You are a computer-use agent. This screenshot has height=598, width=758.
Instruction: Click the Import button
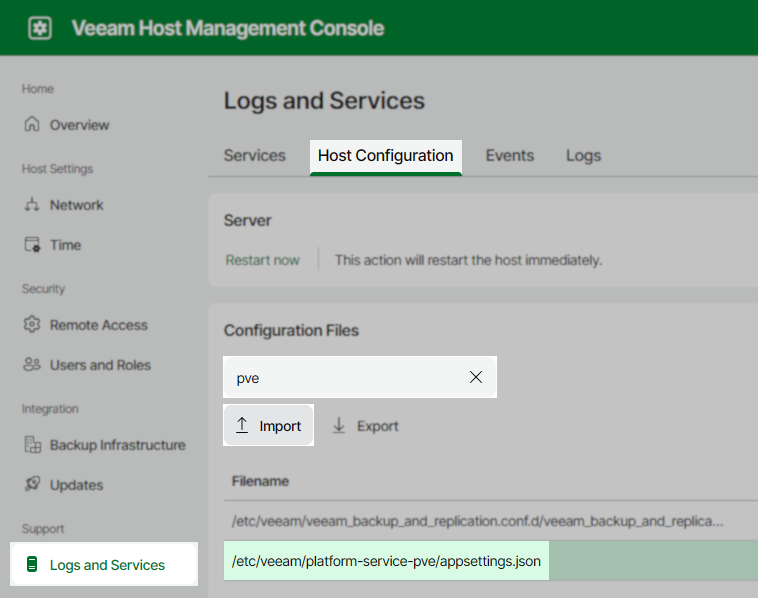[x=268, y=425]
